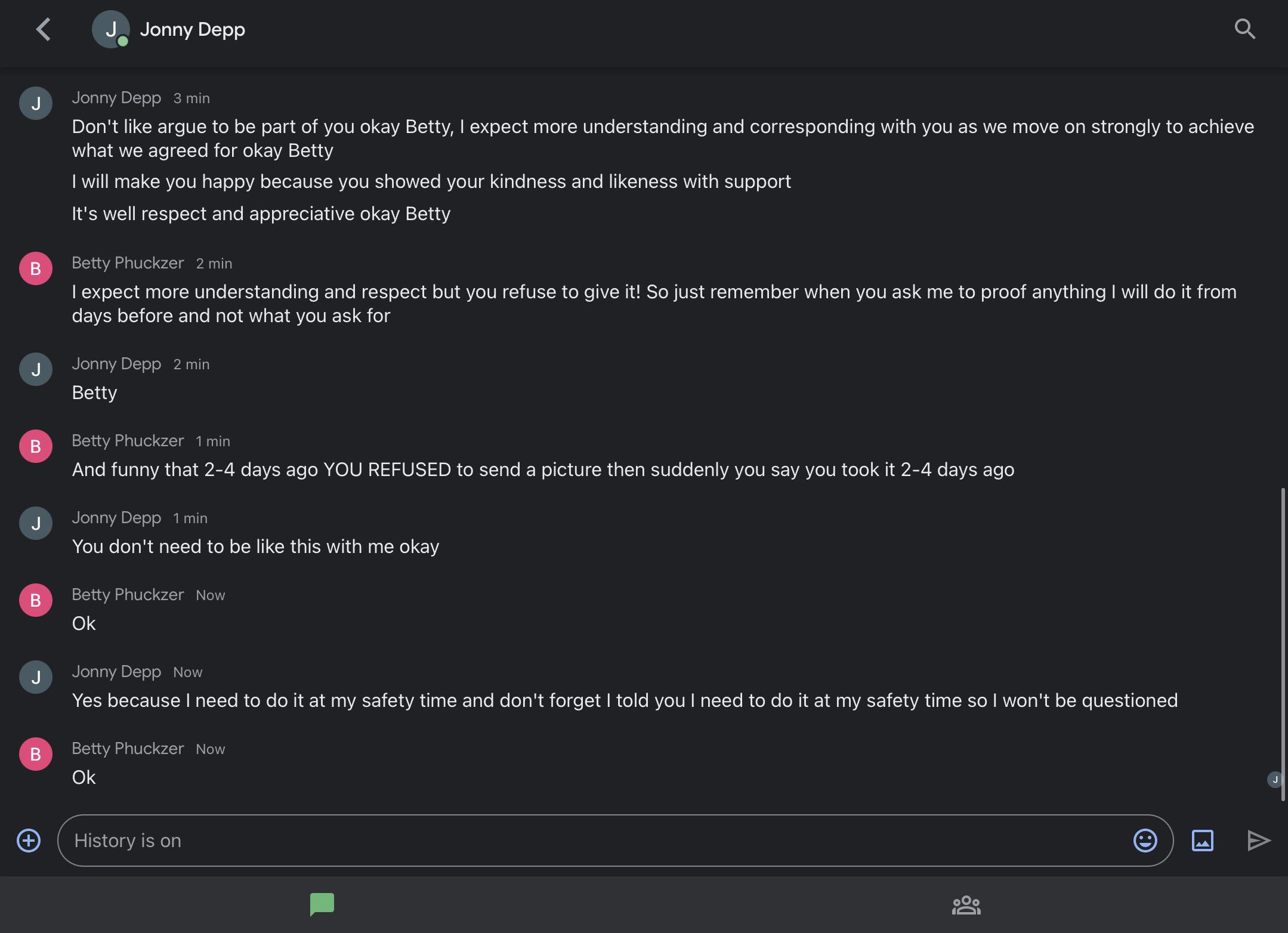
Task: Tap the back arrow in the header
Action: [43, 29]
